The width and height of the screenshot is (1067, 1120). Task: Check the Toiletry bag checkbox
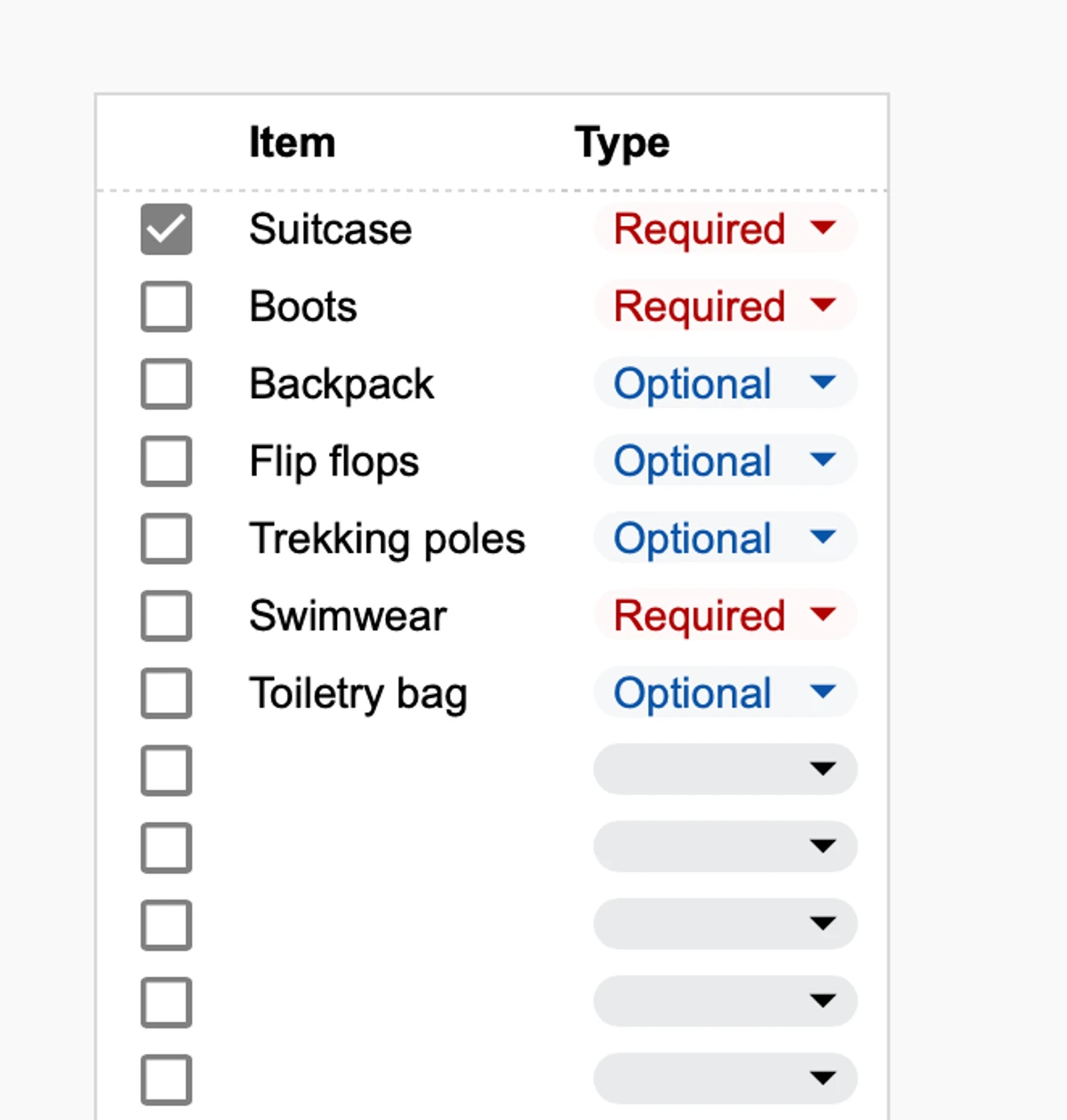point(166,692)
